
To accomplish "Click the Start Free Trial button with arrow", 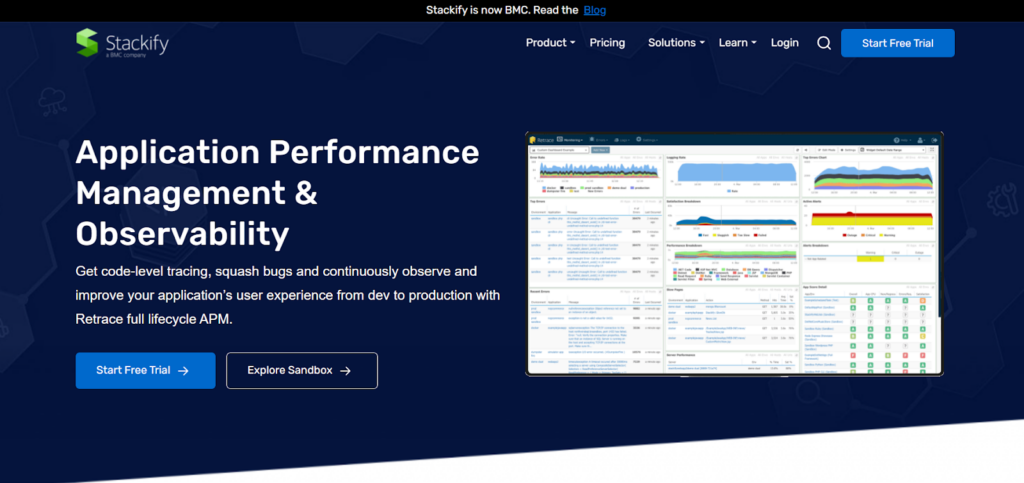I will point(145,370).
